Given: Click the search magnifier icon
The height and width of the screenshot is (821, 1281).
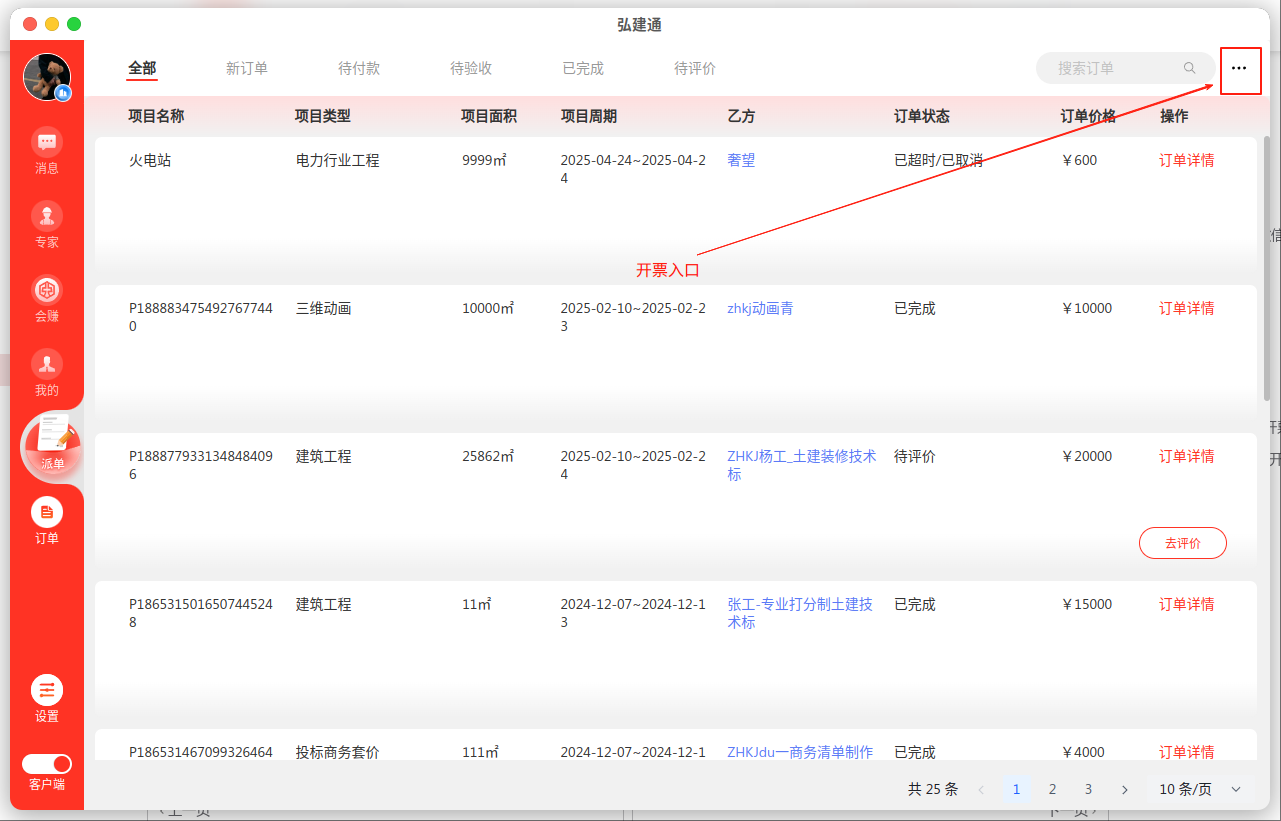Looking at the screenshot, I should [x=1190, y=68].
